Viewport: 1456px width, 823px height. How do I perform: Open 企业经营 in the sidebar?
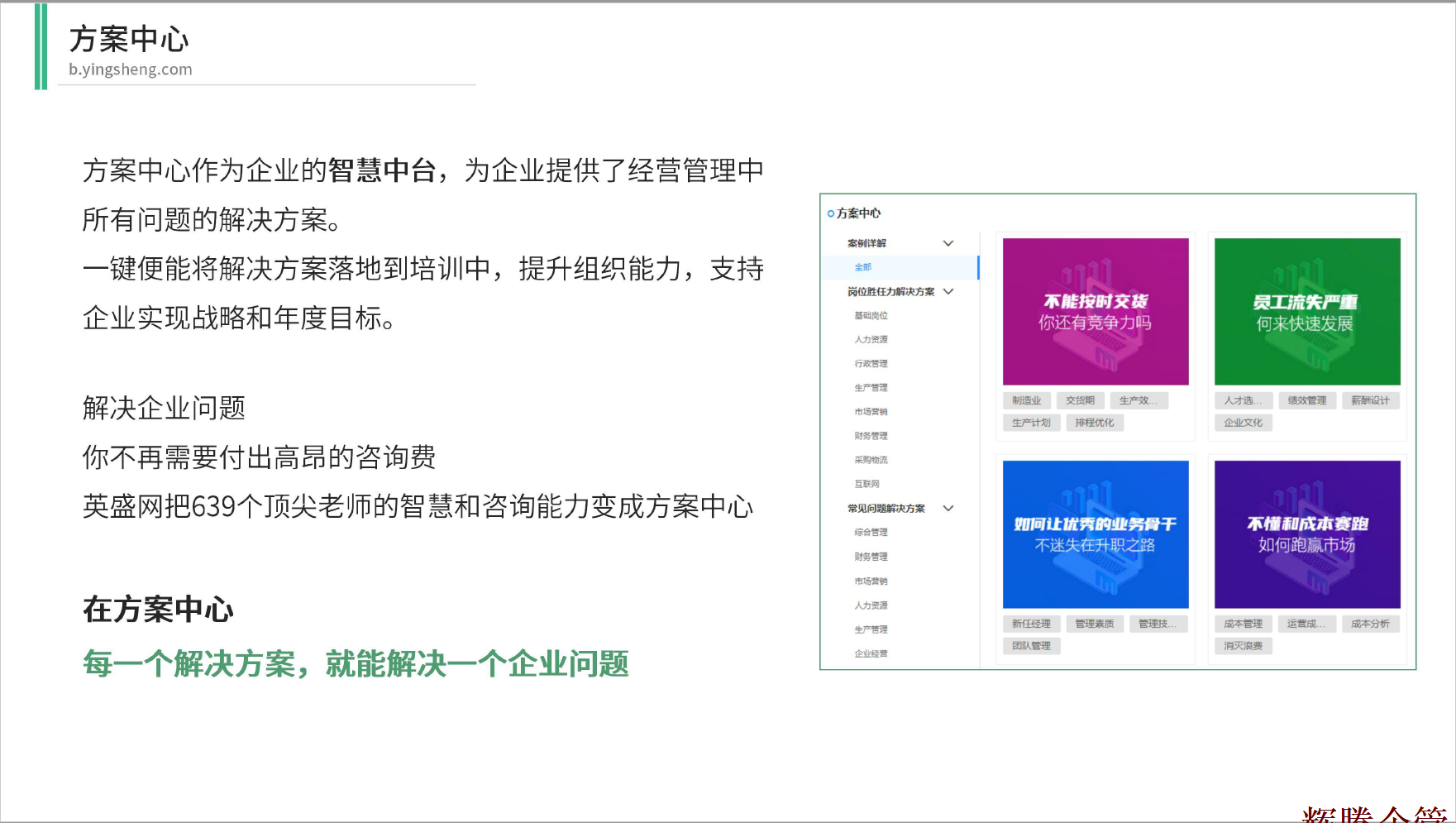871,653
